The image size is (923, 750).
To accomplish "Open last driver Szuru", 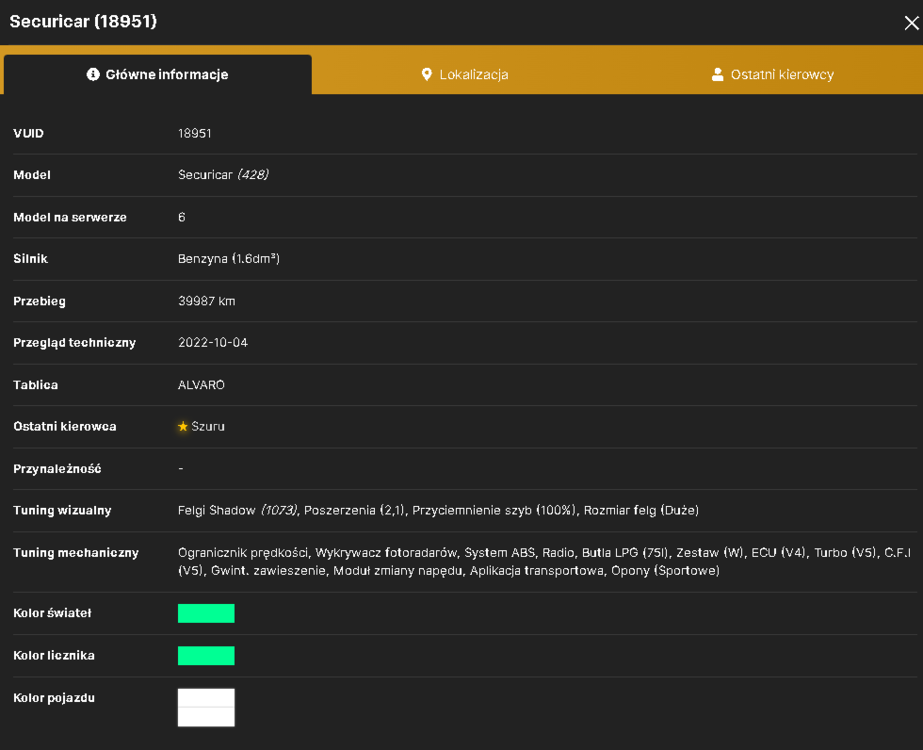I will 208,426.
